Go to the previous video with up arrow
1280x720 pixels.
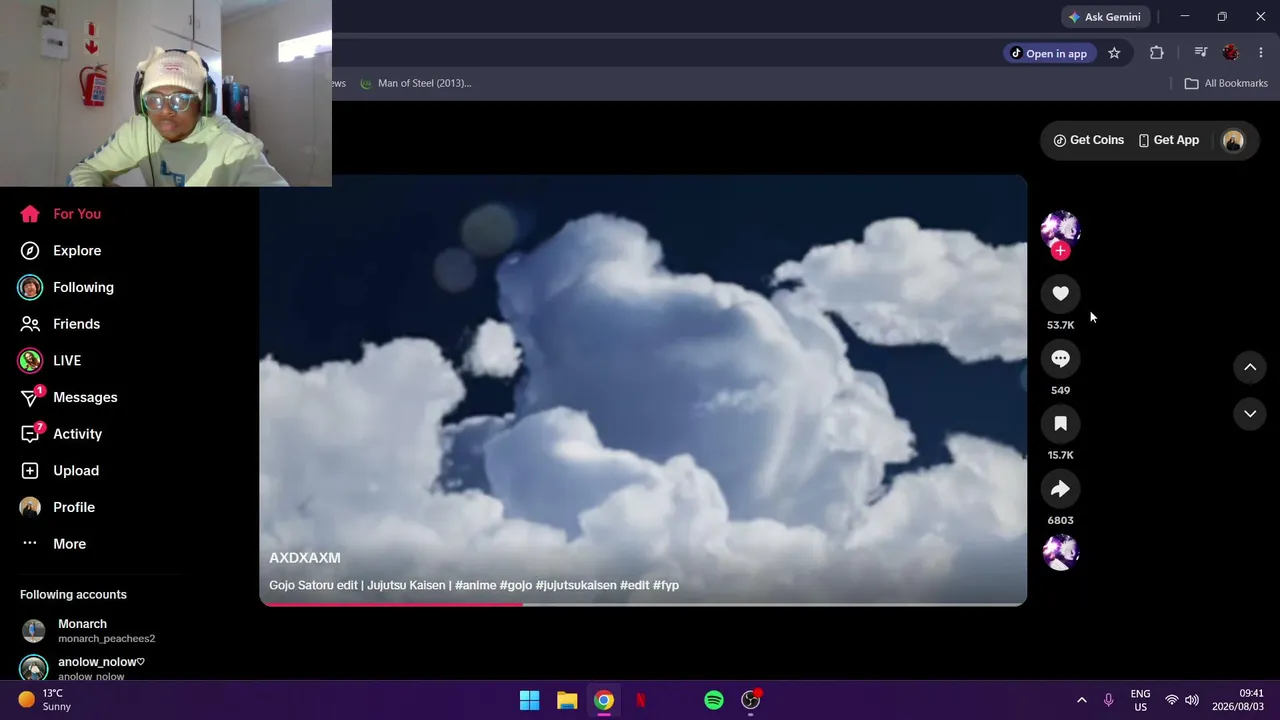[x=1250, y=368]
